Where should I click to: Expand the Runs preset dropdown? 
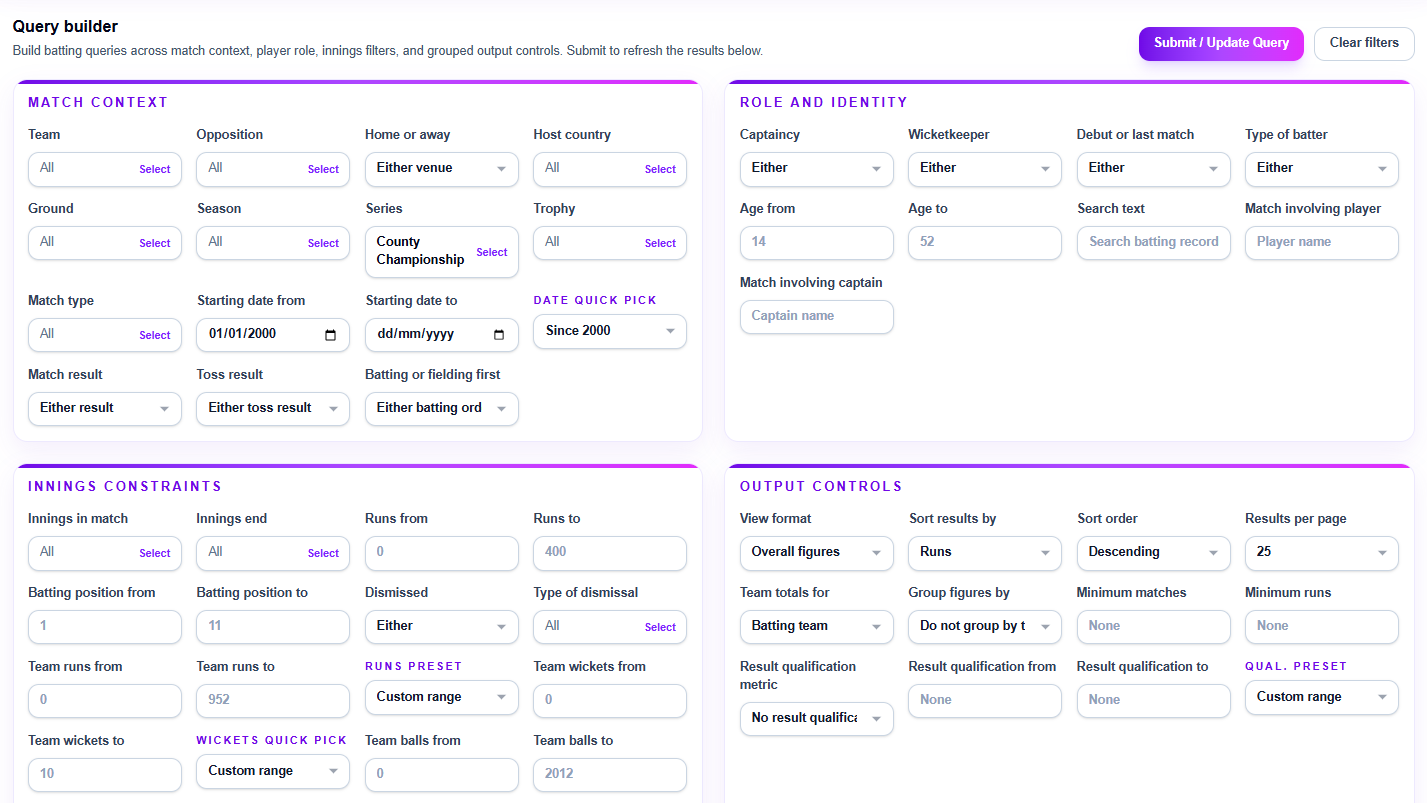coord(442,697)
